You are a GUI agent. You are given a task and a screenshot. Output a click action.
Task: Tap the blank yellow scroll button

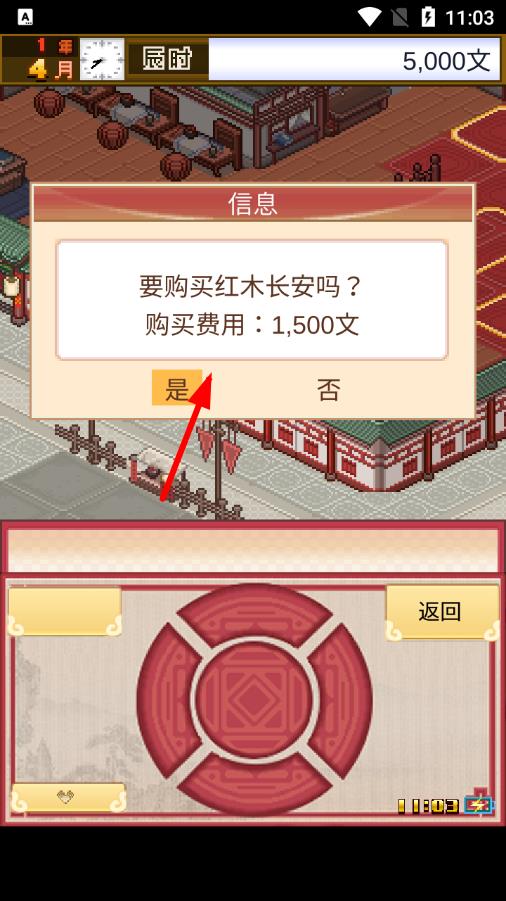coord(65,611)
